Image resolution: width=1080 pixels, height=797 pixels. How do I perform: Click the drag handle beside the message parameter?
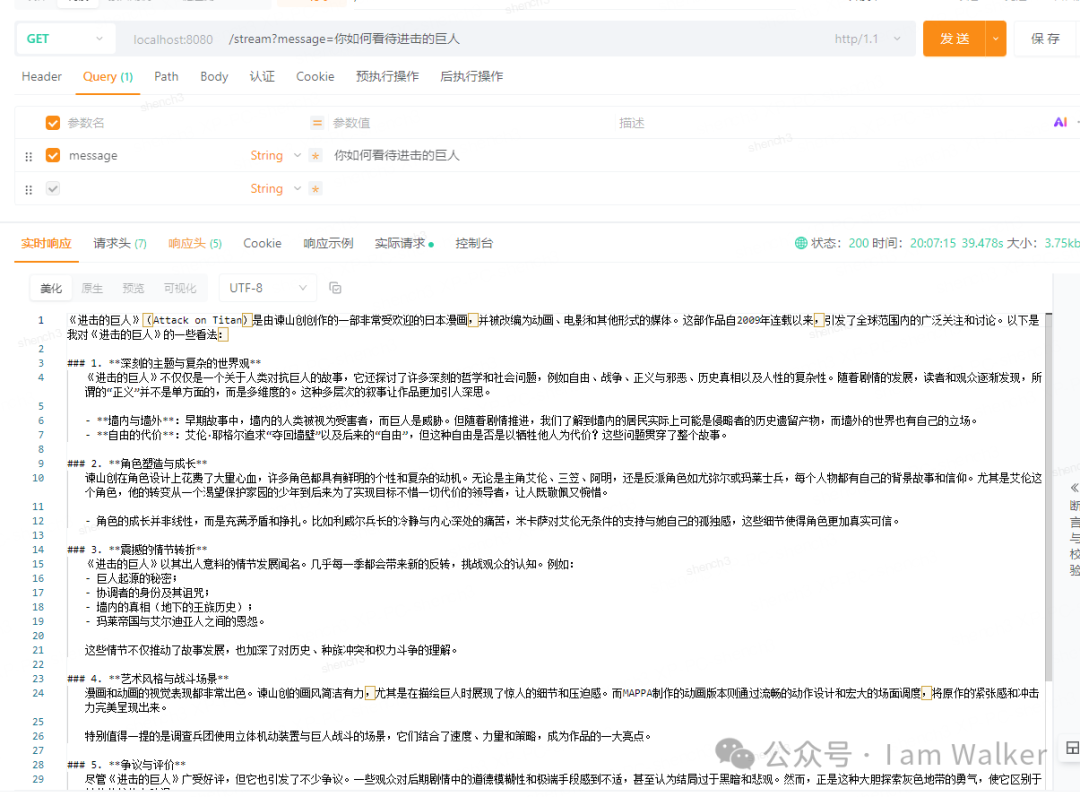(29, 155)
